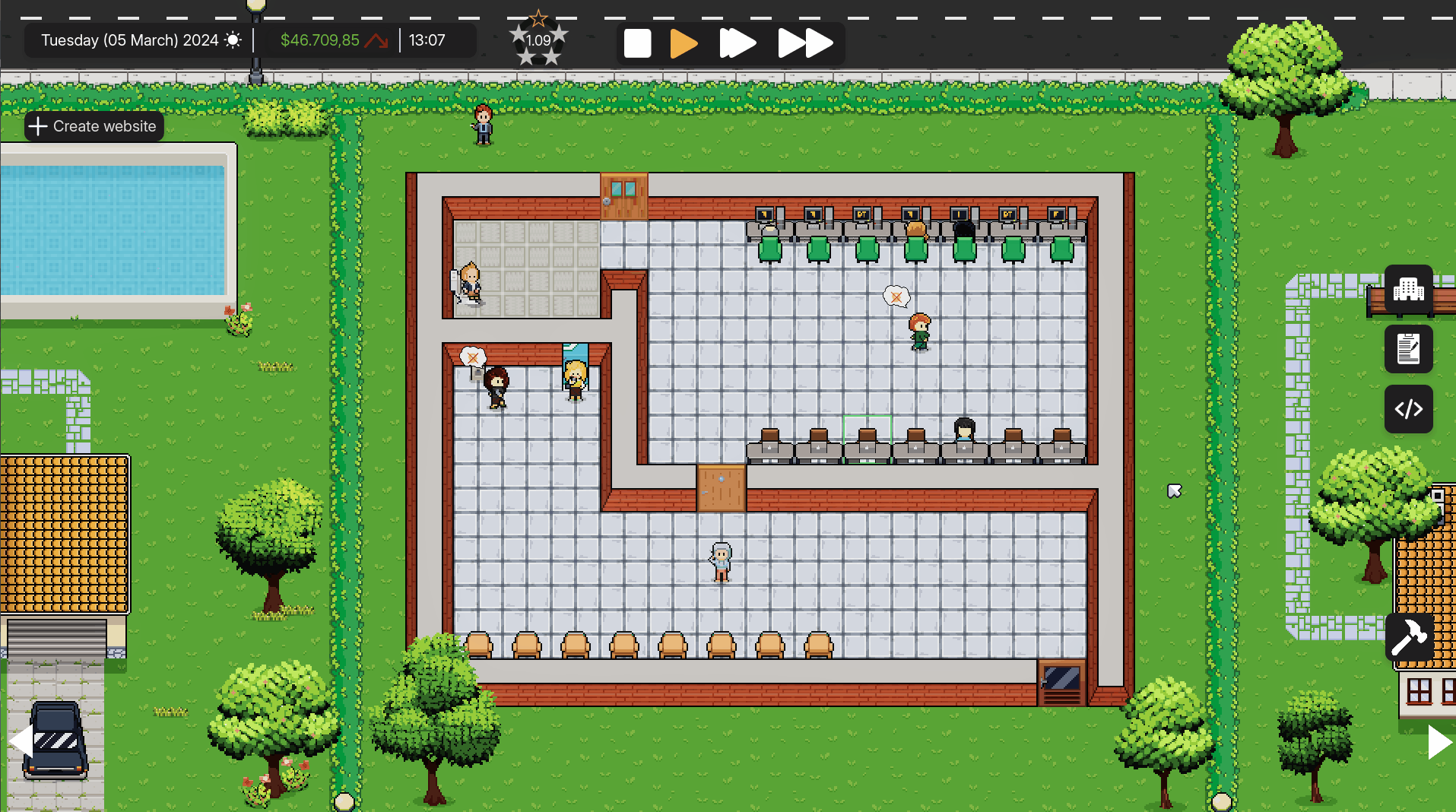This screenshot has width=1456, height=812.
Task: Click the in-game clock showing 13:07
Action: [x=427, y=40]
